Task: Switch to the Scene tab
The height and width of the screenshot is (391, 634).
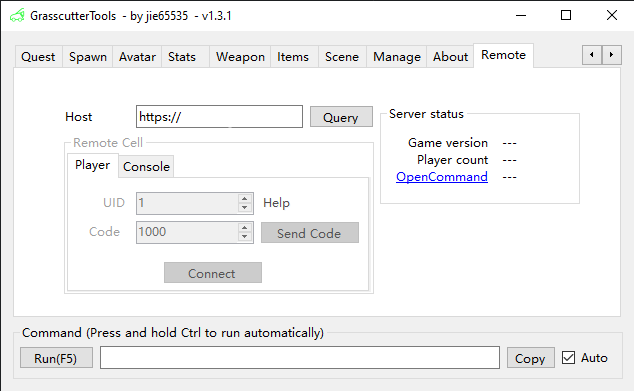Action: coord(342,57)
